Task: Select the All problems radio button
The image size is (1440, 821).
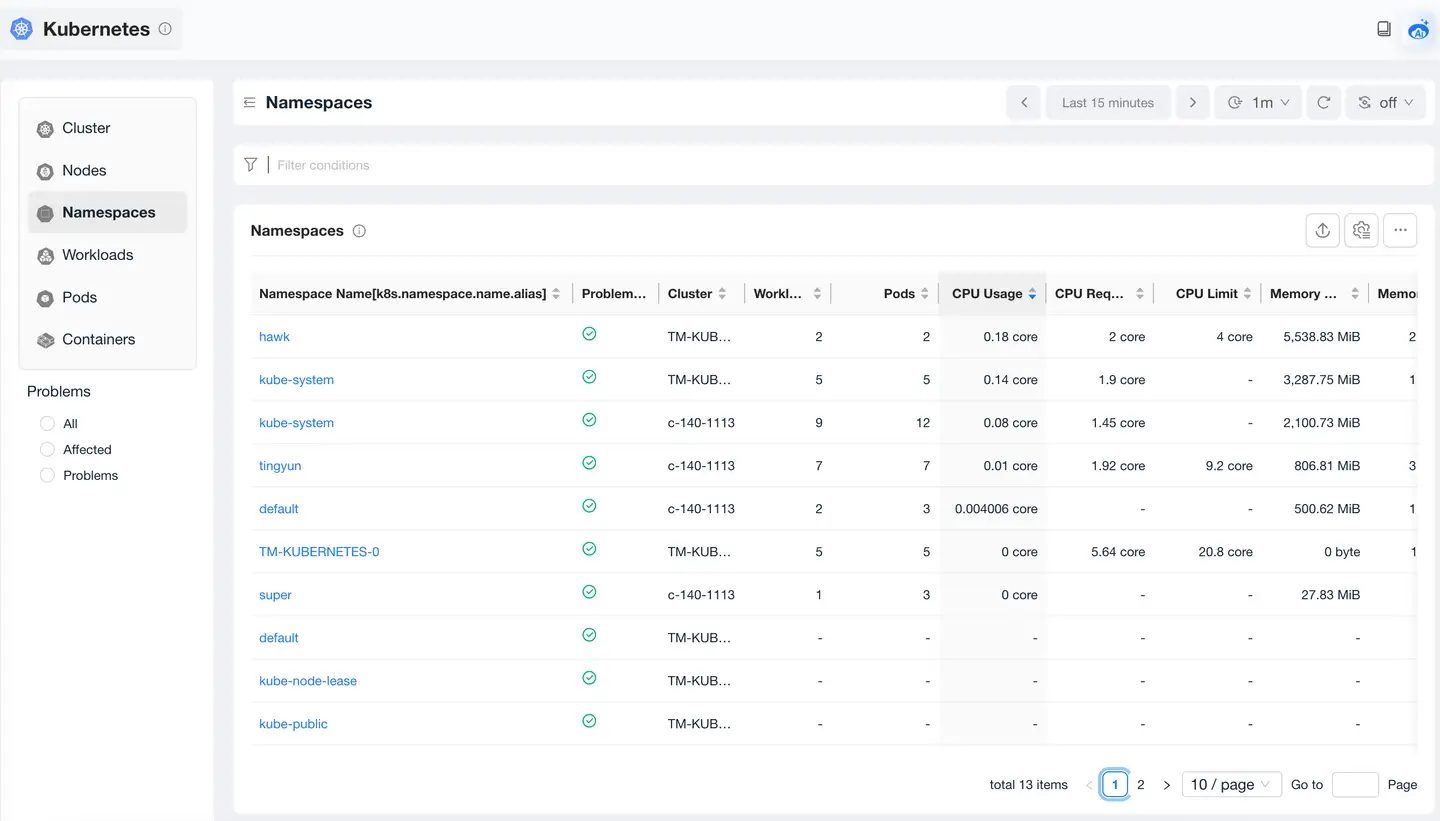Action: pyautogui.click(x=47, y=424)
